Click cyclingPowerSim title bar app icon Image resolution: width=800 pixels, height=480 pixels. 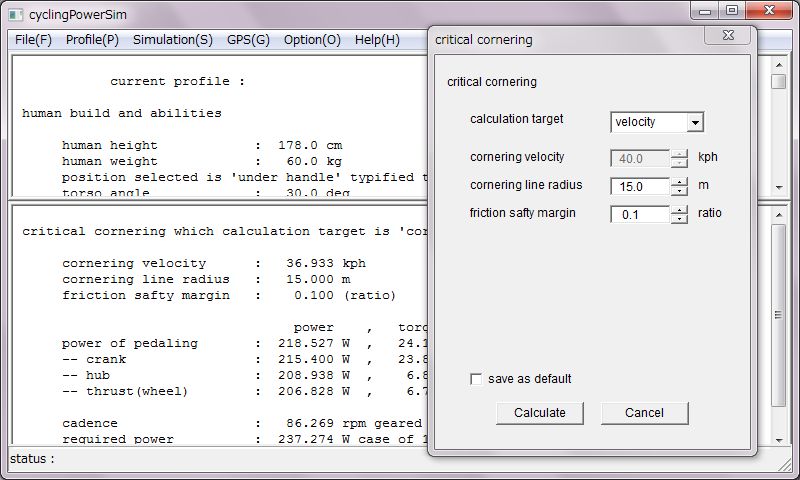[16, 15]
